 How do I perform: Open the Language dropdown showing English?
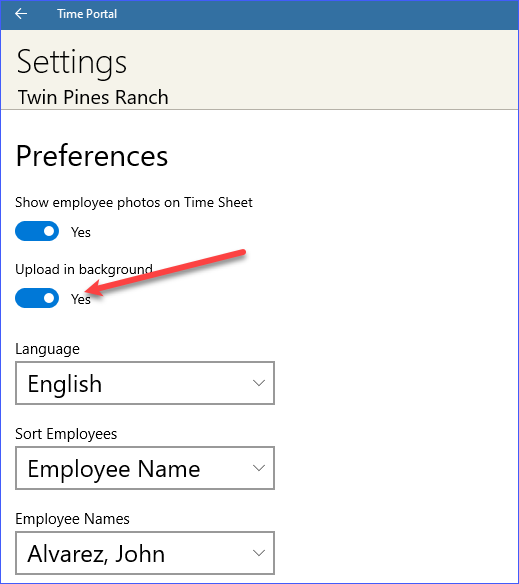tap(145, 383)
